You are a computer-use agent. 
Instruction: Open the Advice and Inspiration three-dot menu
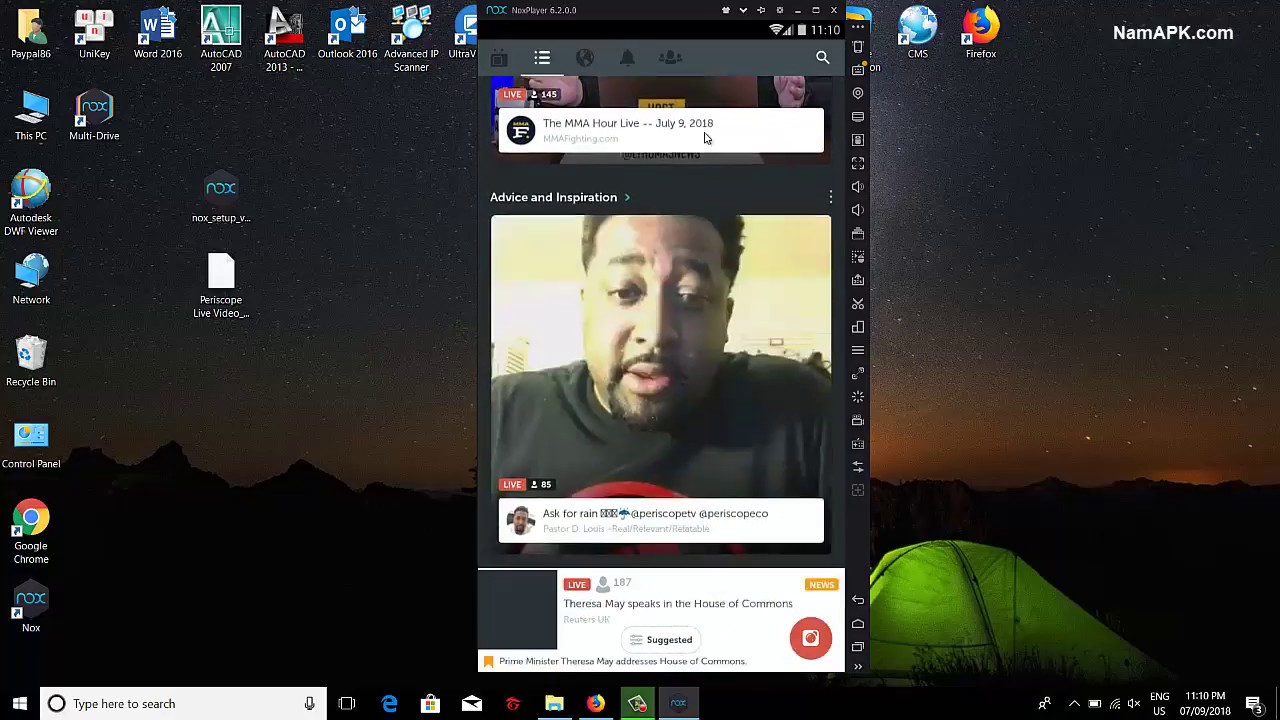tap(830, 197)
